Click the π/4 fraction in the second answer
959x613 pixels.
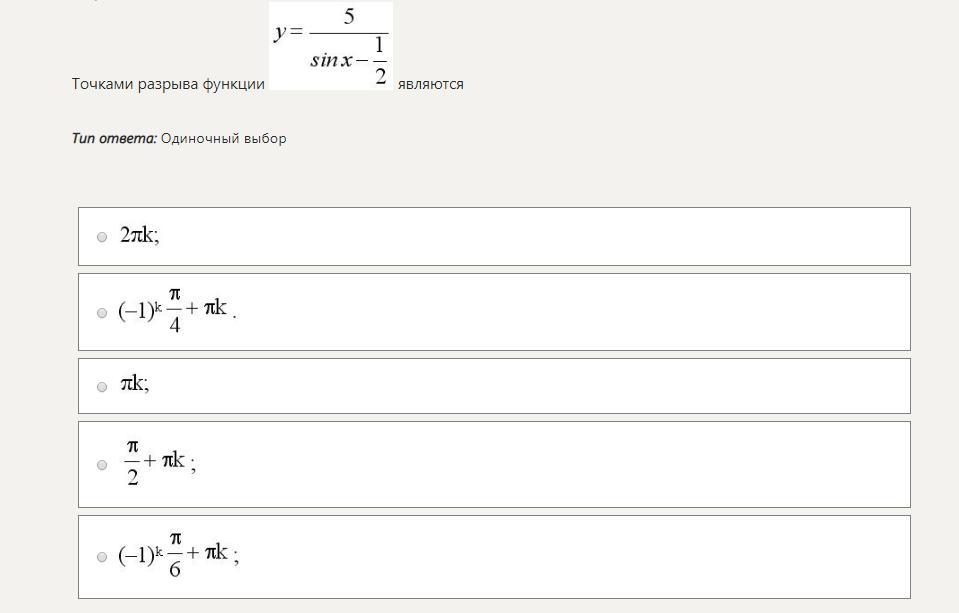(175, 311)
